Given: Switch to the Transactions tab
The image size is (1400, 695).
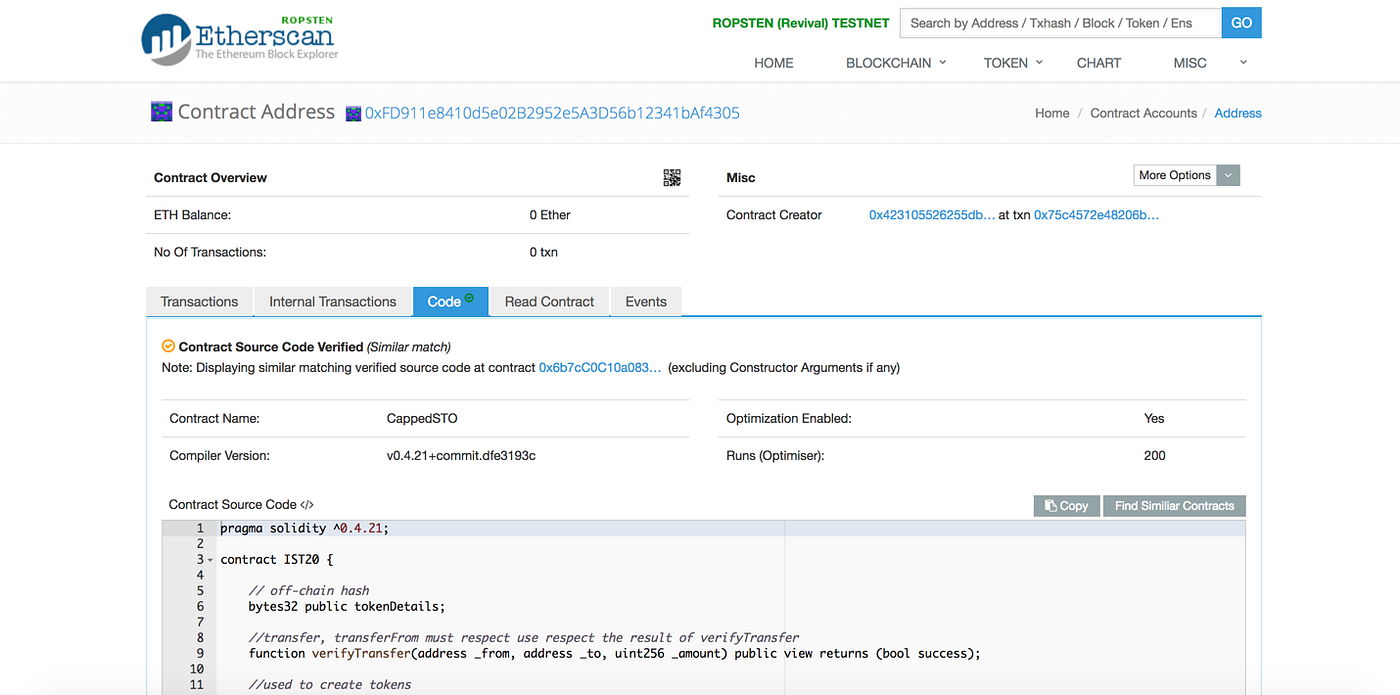Looking at the screenshot, I should tap(199, 301).
